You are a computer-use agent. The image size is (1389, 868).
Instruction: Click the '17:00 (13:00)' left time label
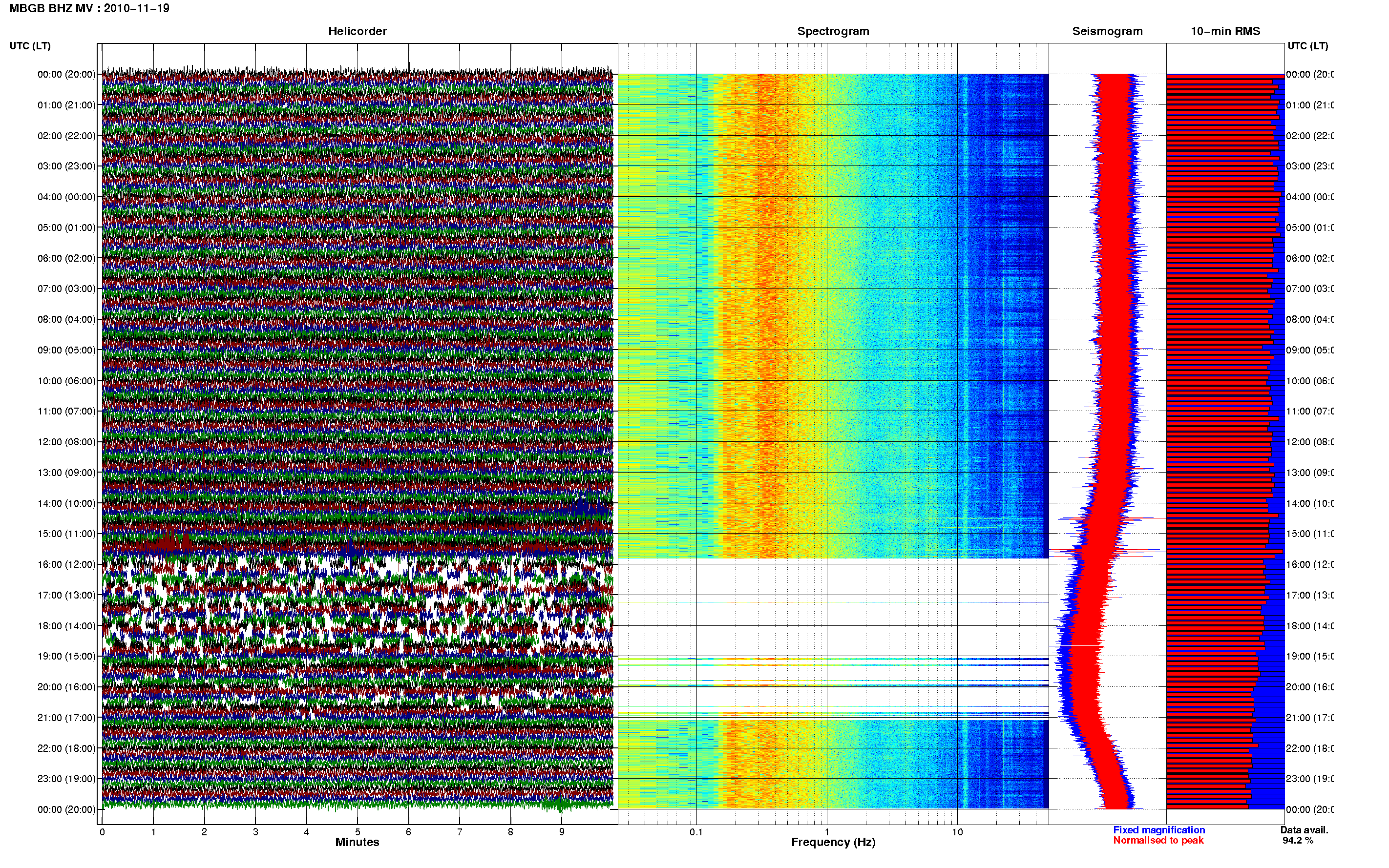66,595
